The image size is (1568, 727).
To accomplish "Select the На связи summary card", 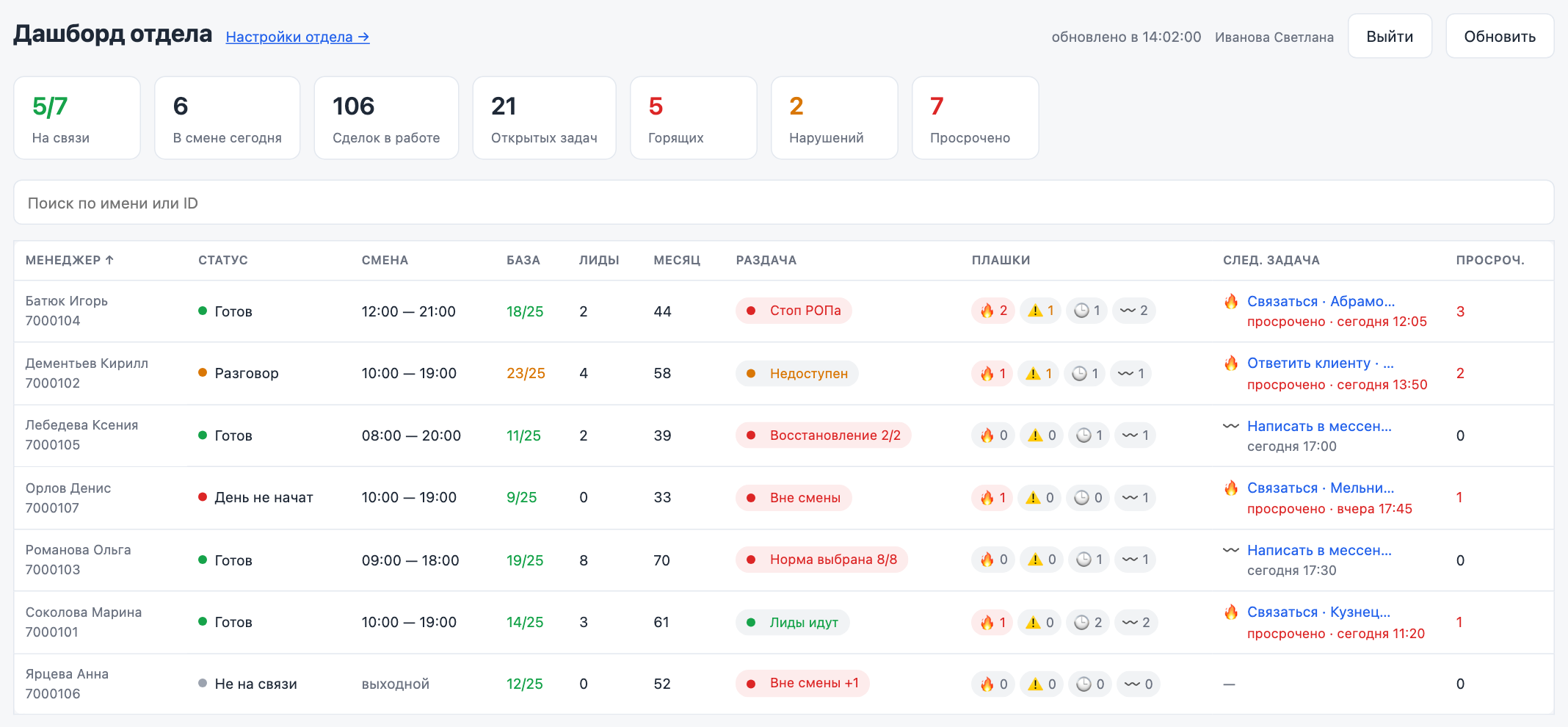I will point(77,117).
